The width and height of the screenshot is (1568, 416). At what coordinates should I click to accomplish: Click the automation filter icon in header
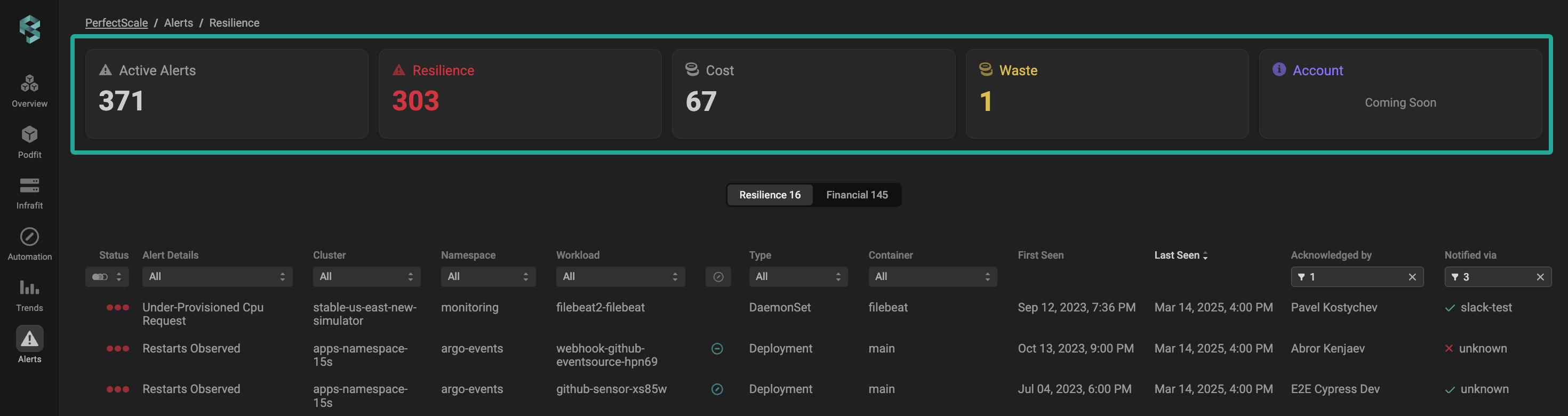[718, 277]
